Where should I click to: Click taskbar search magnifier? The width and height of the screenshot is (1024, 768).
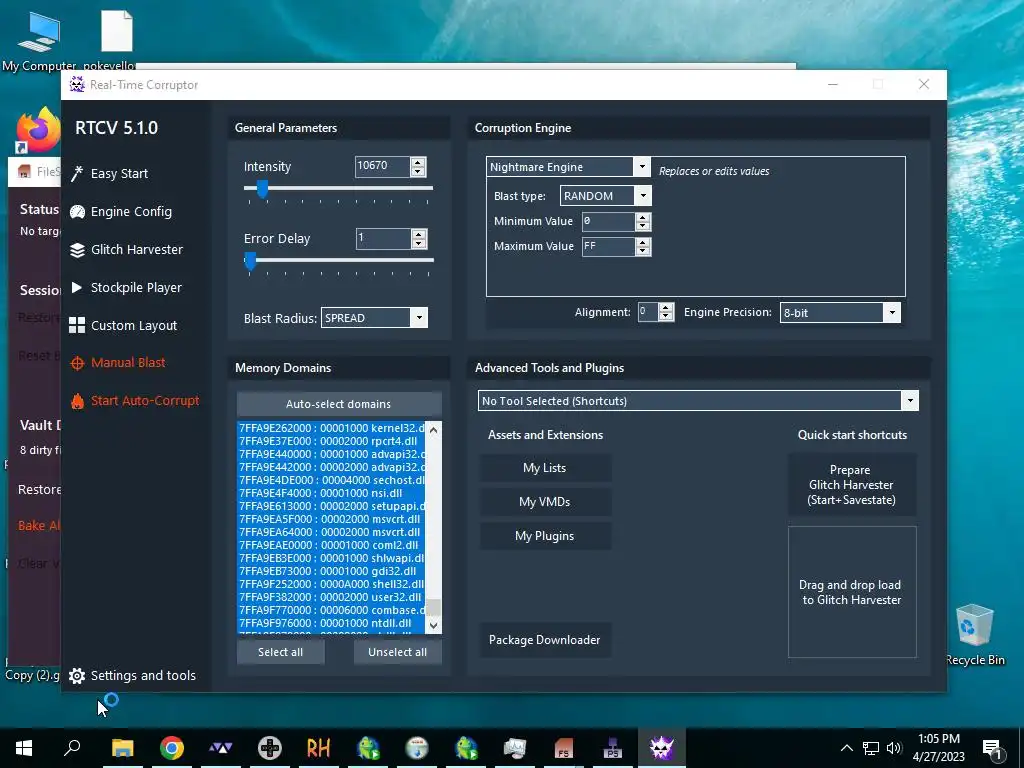tap(72, 748)
